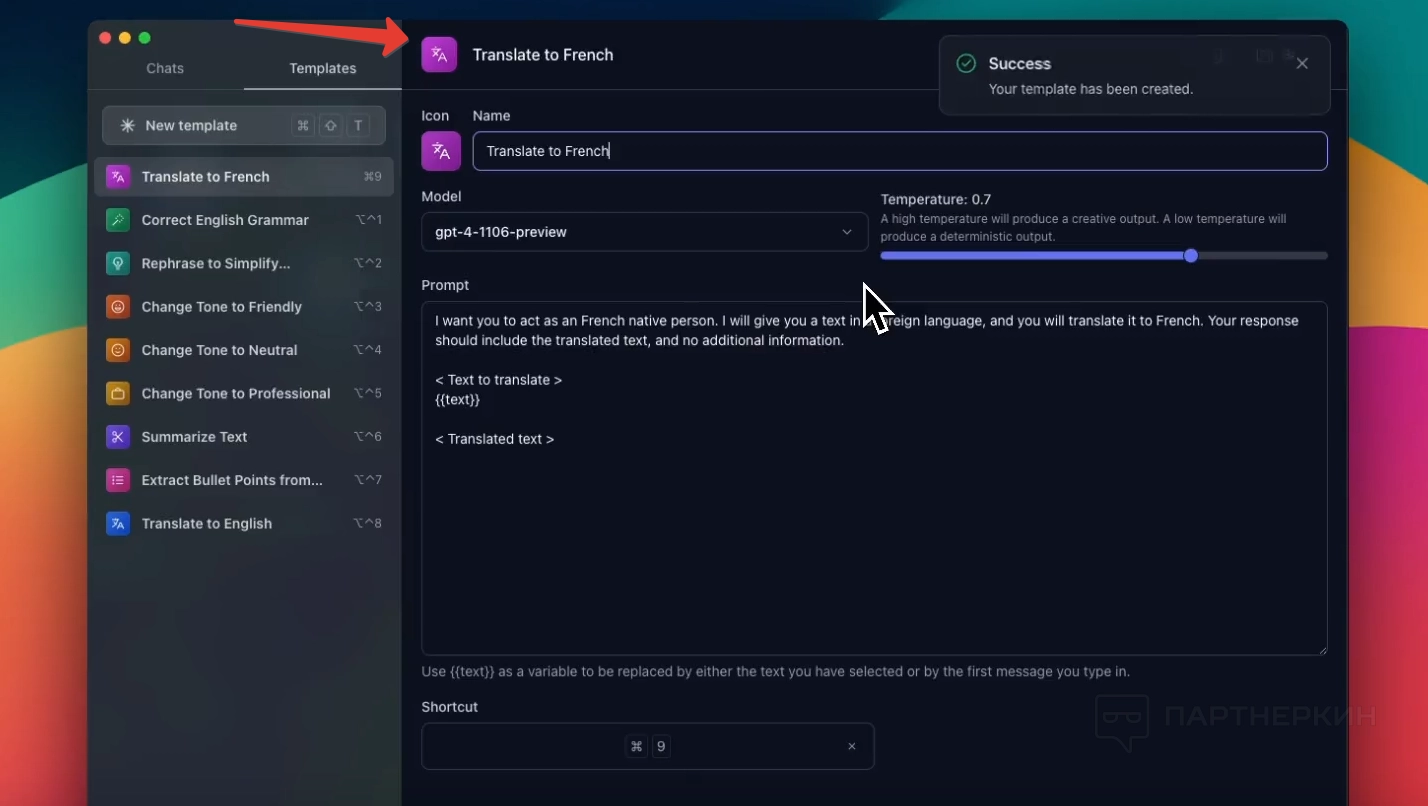Screen dimensions: 1428x806
Task: Click the "Your template has been created." message
Action: 1091,89
